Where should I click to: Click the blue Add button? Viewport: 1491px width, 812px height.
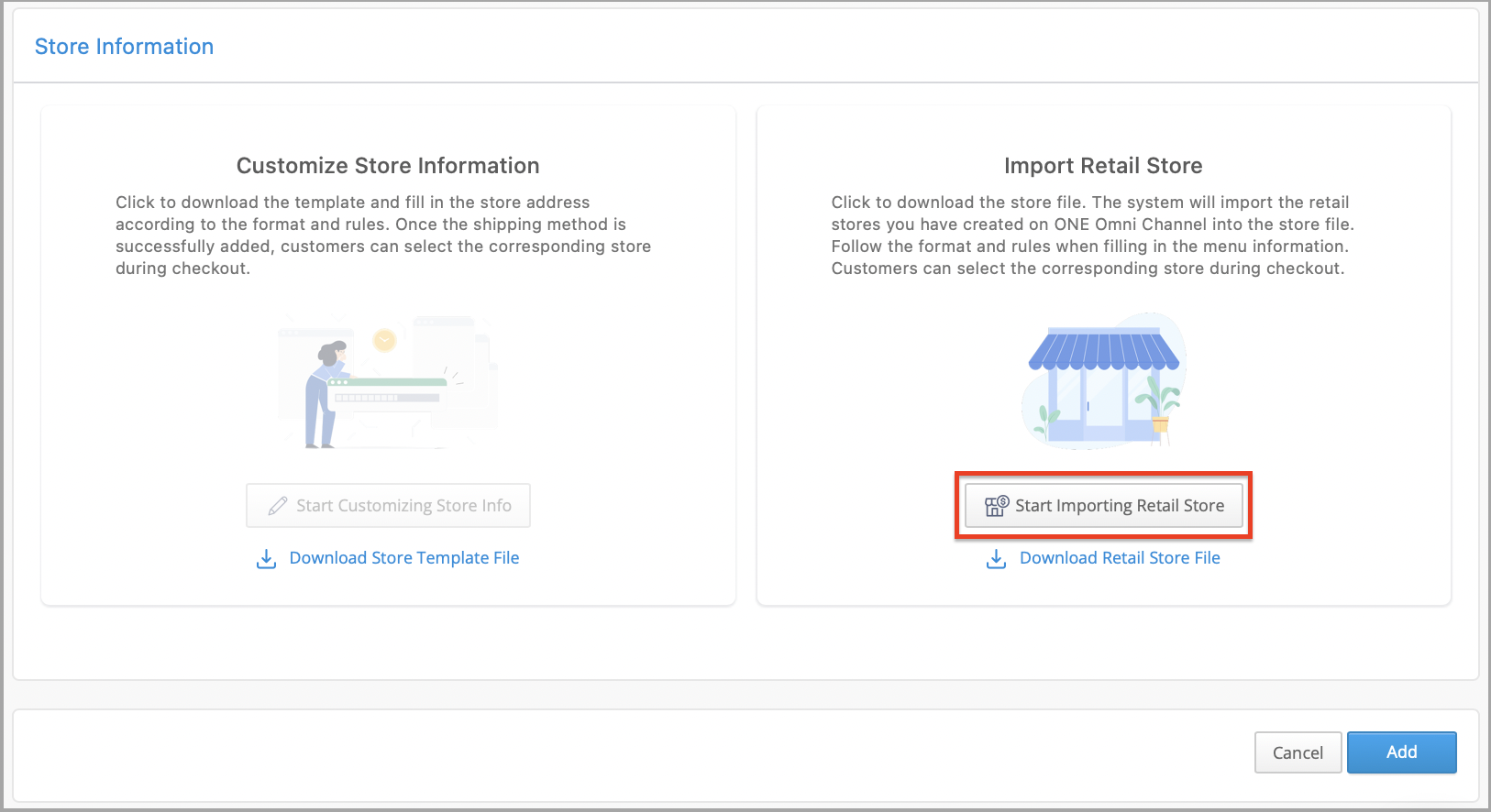coord(1401,752)
